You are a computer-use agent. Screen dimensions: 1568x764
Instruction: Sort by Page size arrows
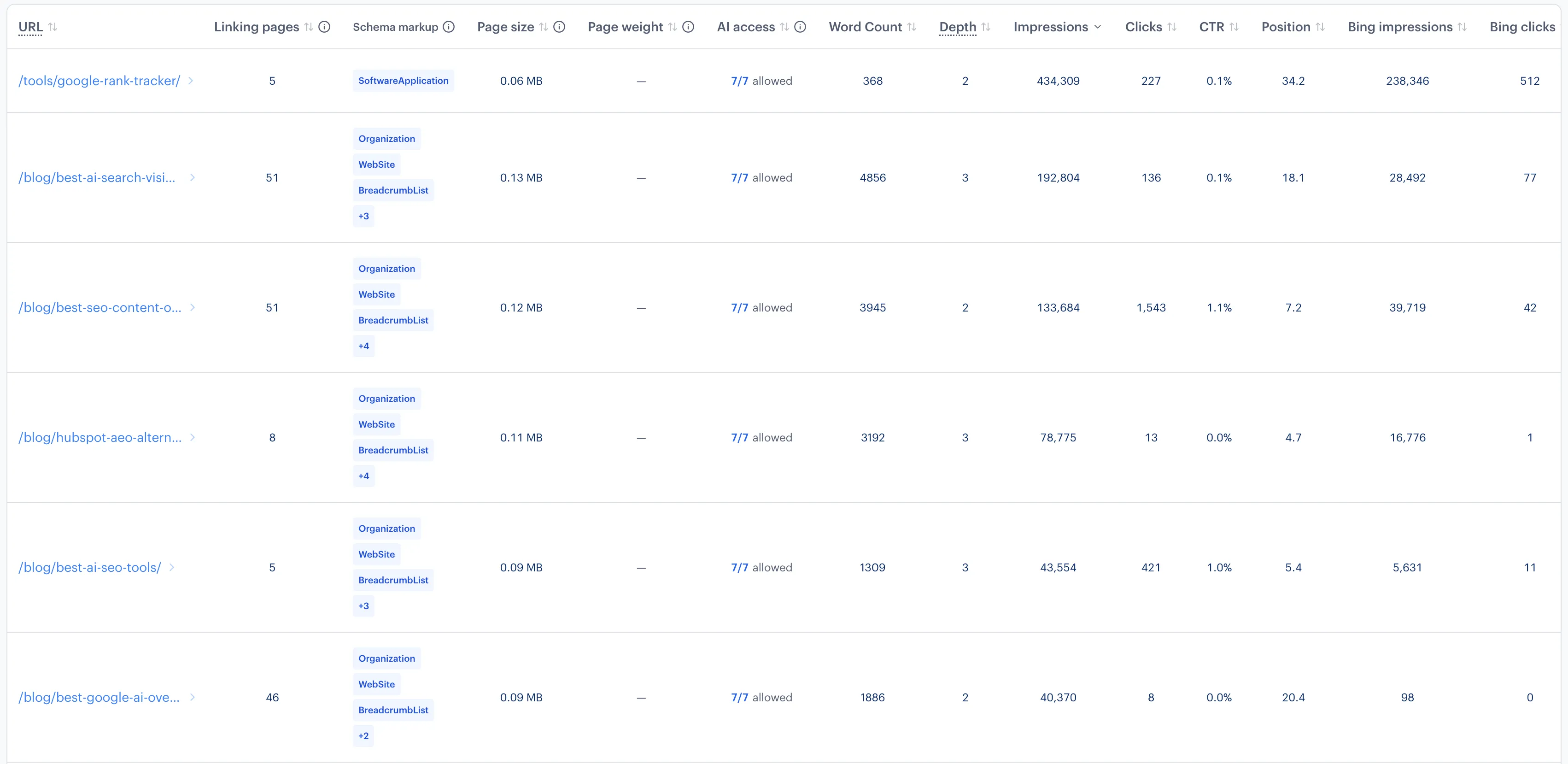(544, 27)
